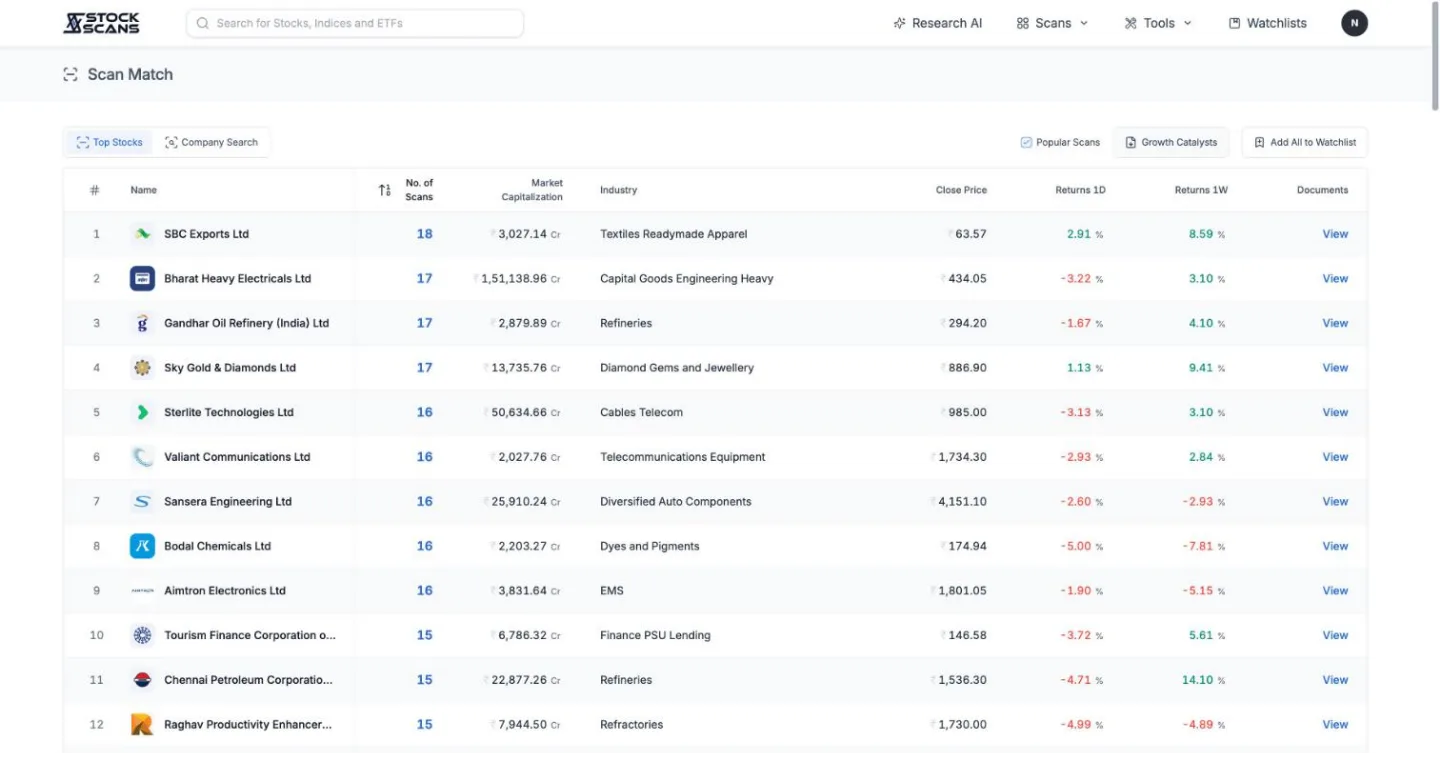Click the Market Capitalization column header
The image size is (1440, 757).
[532, 190]
